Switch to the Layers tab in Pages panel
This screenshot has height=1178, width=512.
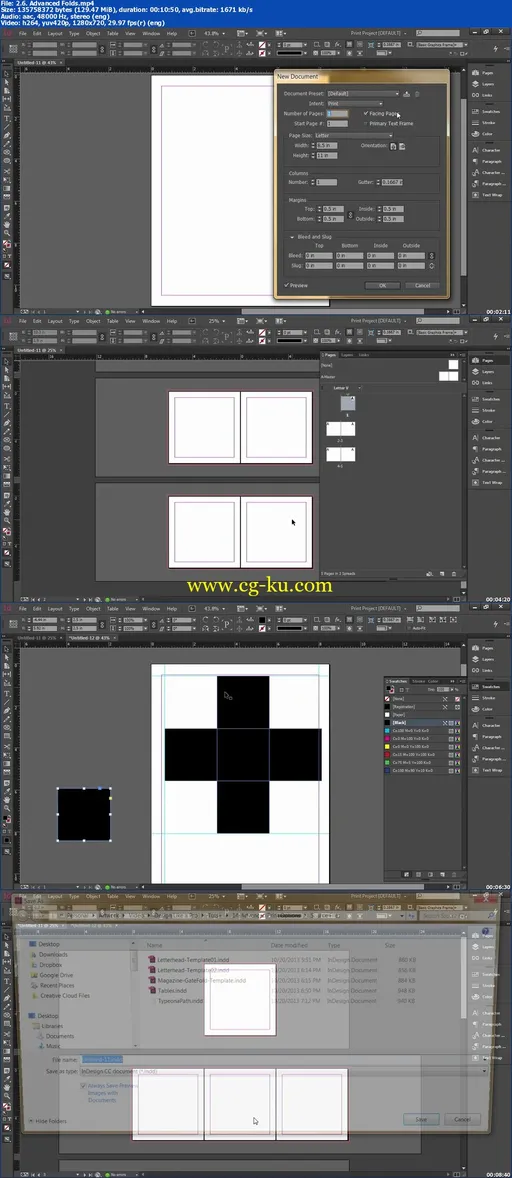(347, 355)
